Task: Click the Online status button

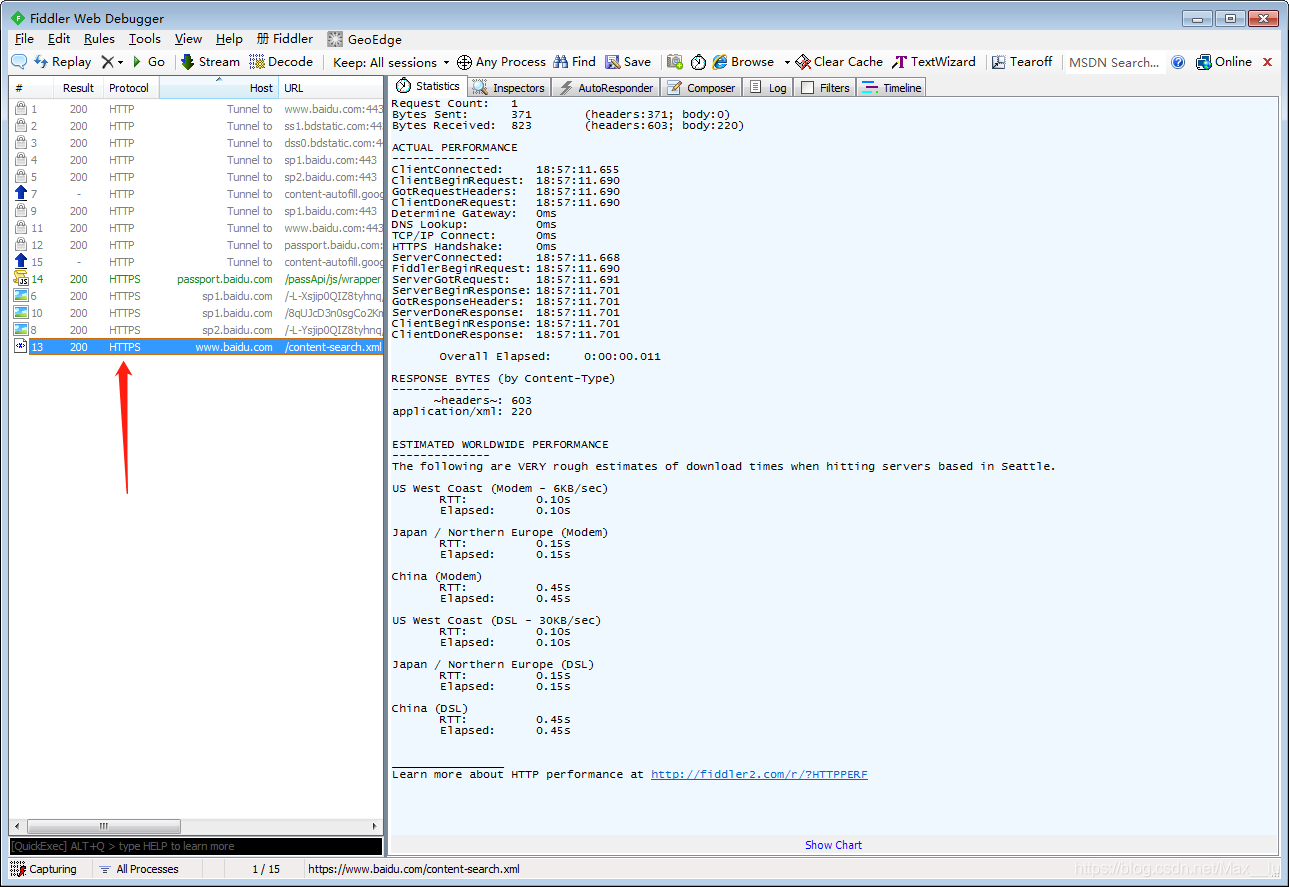Action: tap(1224, 62)
